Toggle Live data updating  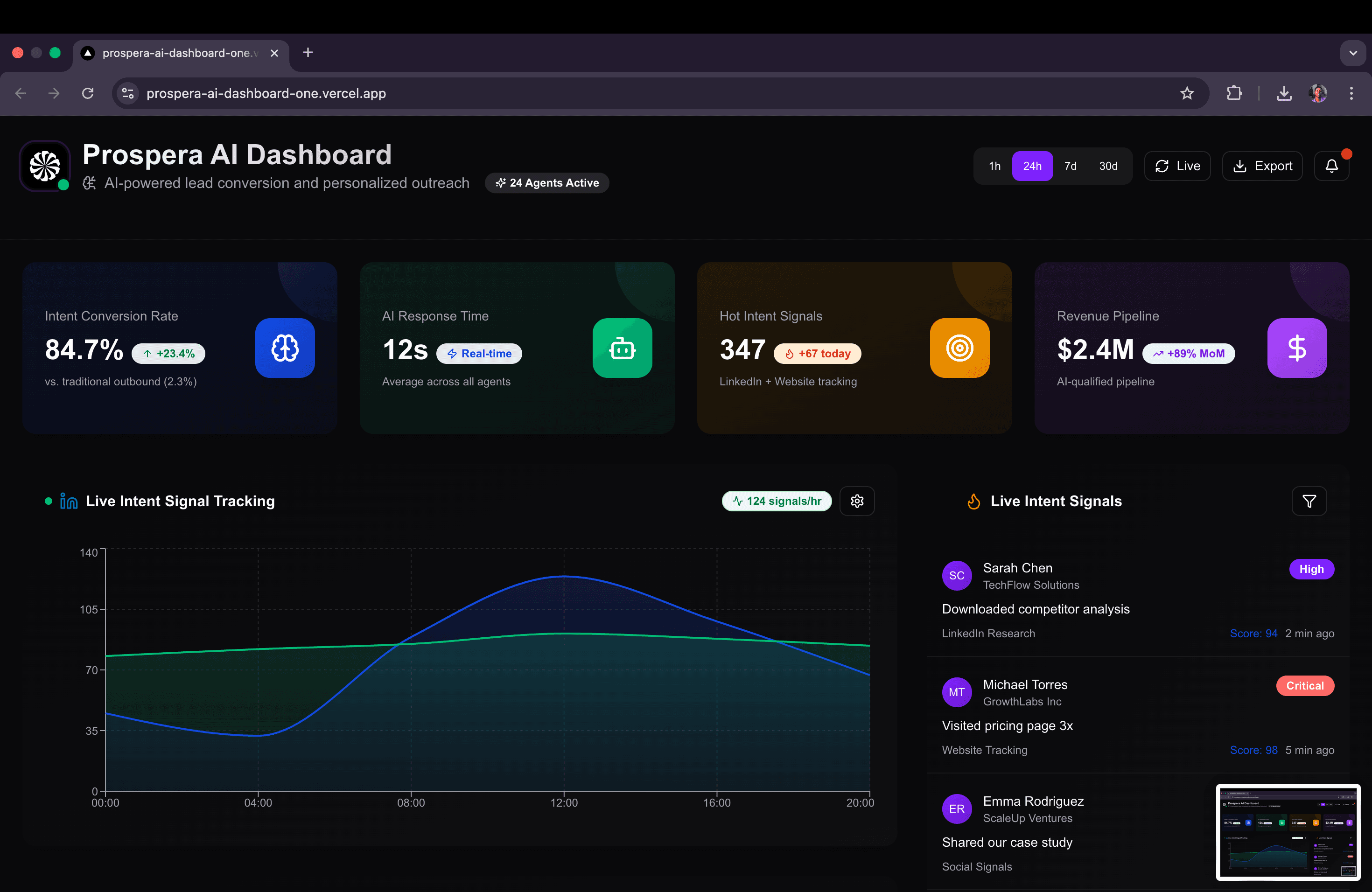pyautogui.click(x=1177, y=166)
